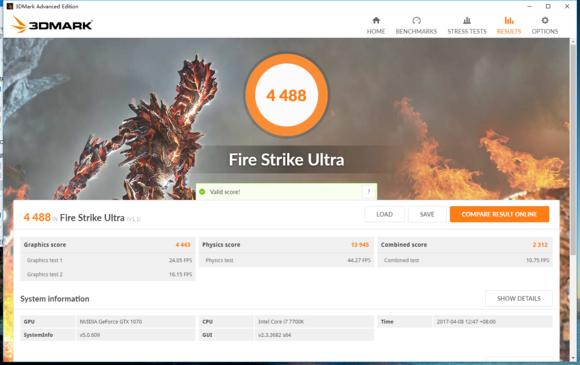The image size is (580, 365).
Task: Click the vertical scrollbar on right edge
Action: tap(574, 200)
